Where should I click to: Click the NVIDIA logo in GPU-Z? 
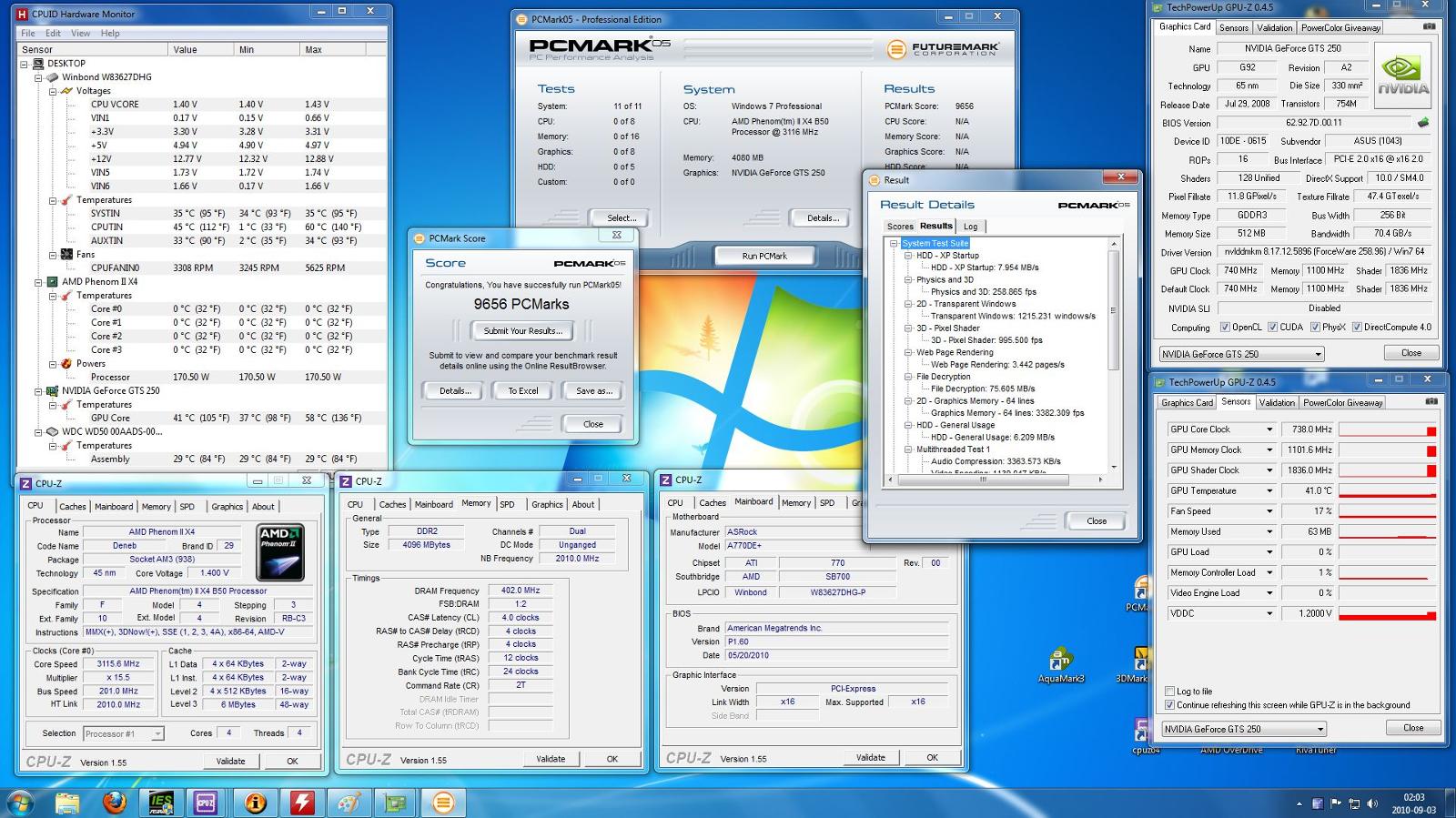(x=1402, y=76)
